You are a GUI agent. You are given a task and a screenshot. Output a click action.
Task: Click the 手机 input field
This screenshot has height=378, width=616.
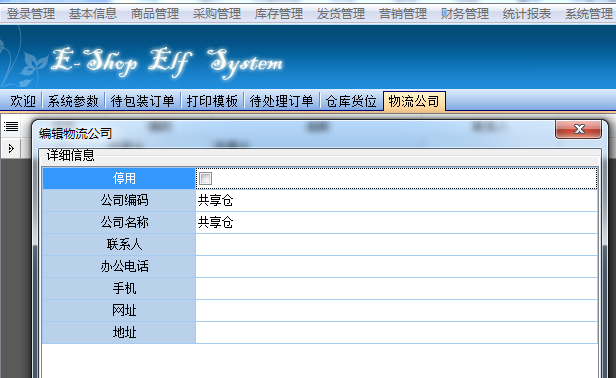click(x=396, y=288)
